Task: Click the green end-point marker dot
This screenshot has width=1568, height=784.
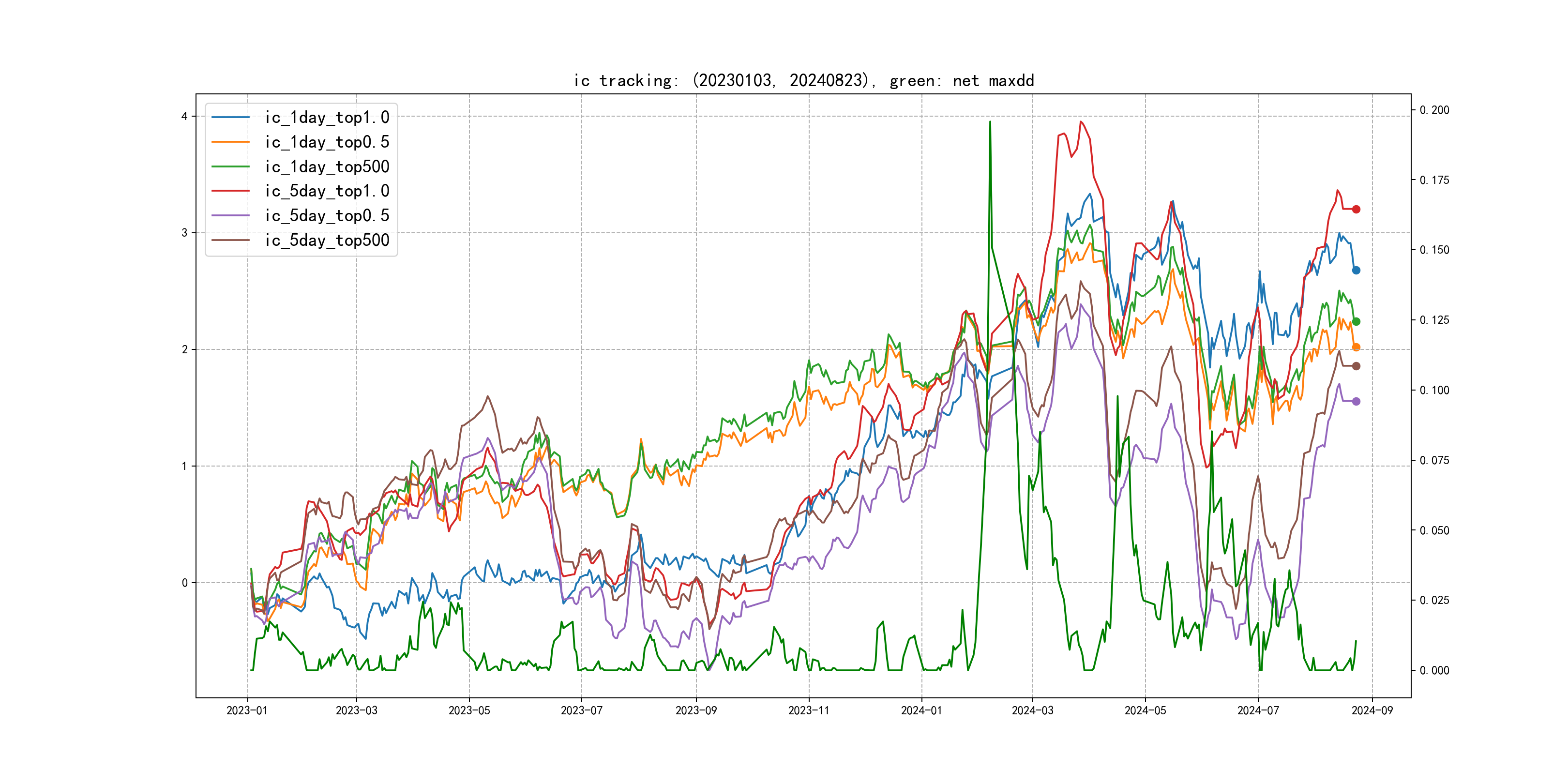Action: [x=1356, y=321]
